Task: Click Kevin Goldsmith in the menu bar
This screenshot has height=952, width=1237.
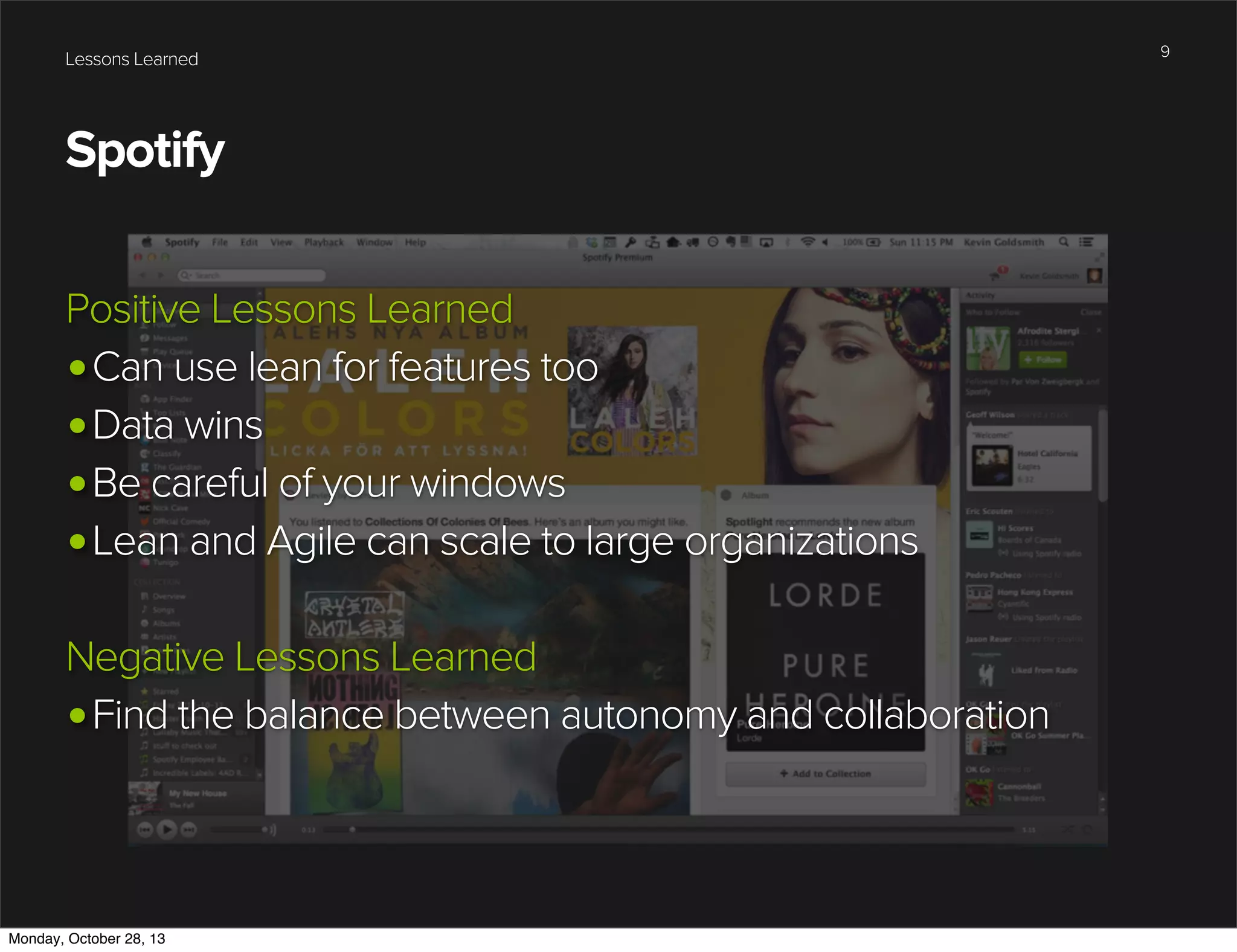Action: [1004, 242]
